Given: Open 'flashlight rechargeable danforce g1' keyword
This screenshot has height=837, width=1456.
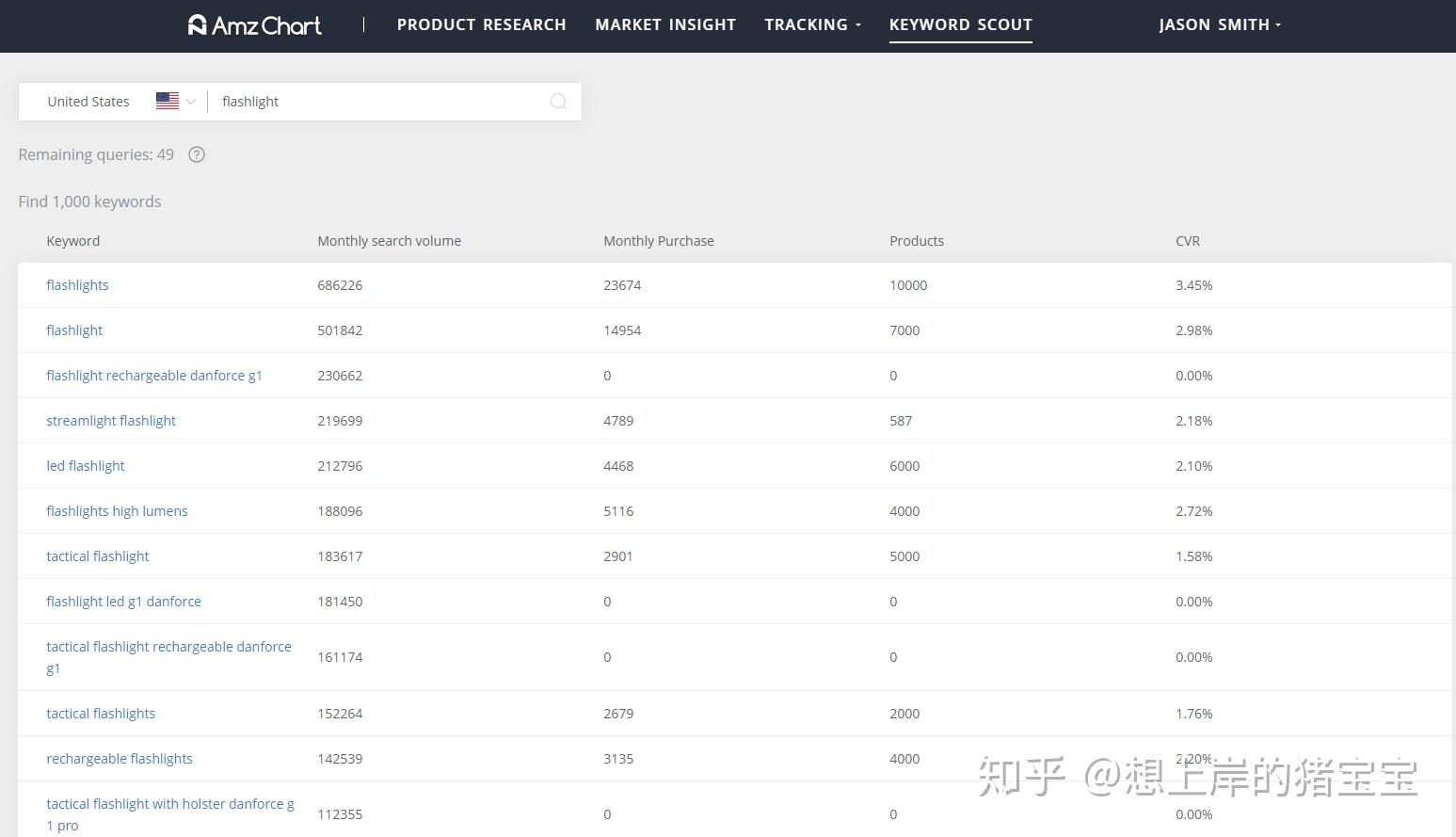Looking at the screenshot, I should [154, 376].
